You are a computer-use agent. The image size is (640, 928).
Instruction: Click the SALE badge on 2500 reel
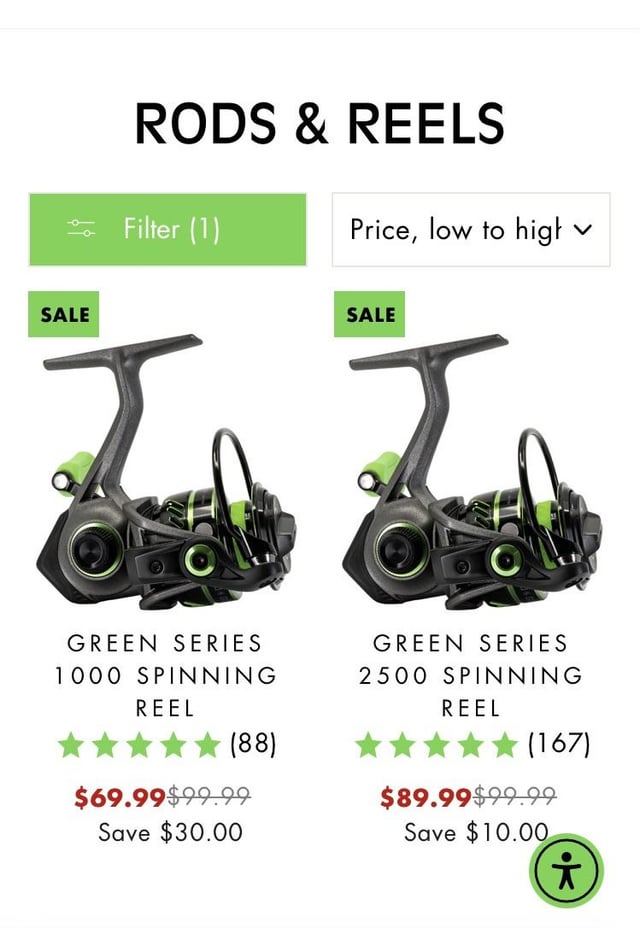coord(369,314)
